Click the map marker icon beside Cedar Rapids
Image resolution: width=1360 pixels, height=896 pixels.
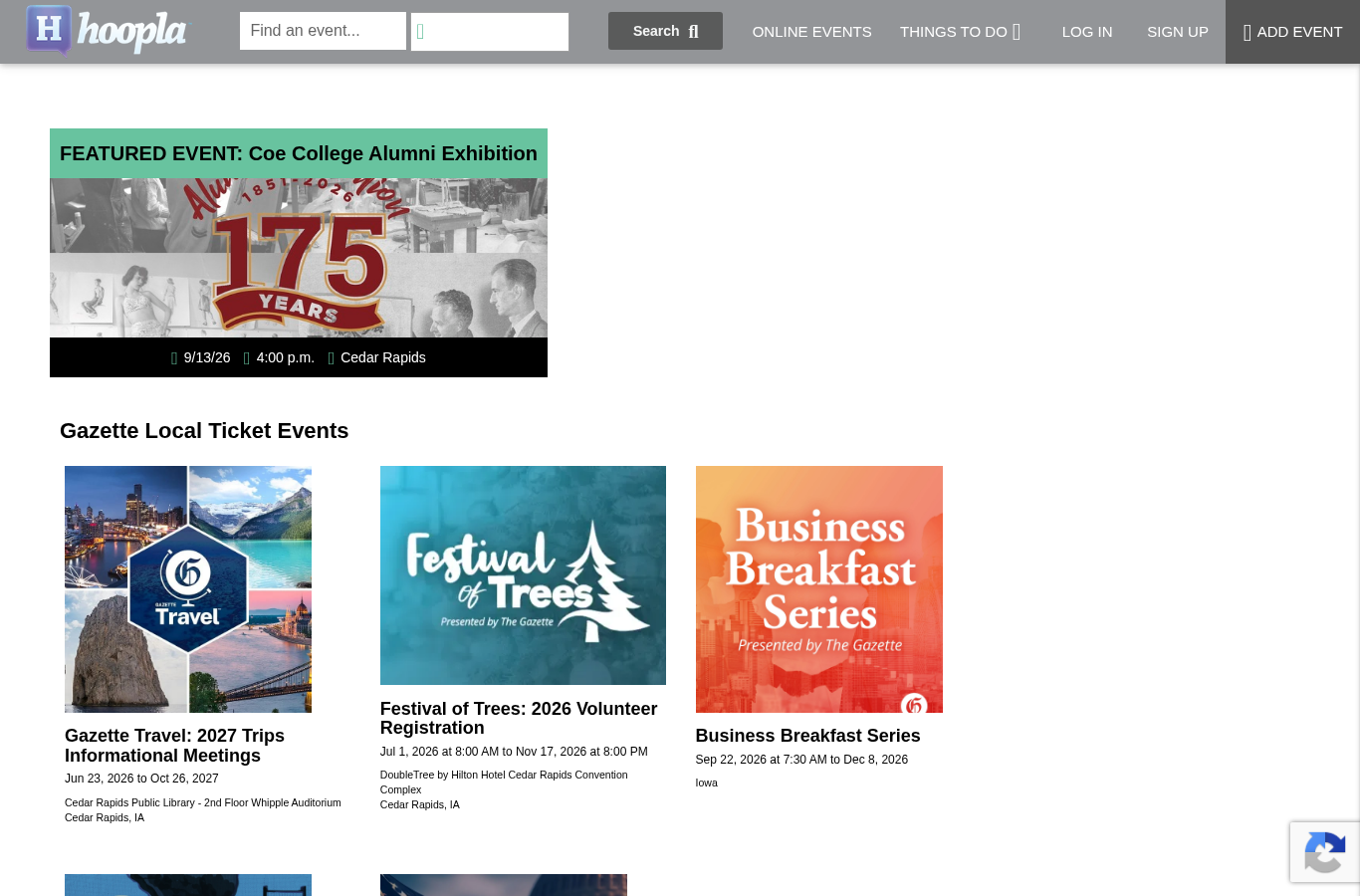click(x=332, y=358)
